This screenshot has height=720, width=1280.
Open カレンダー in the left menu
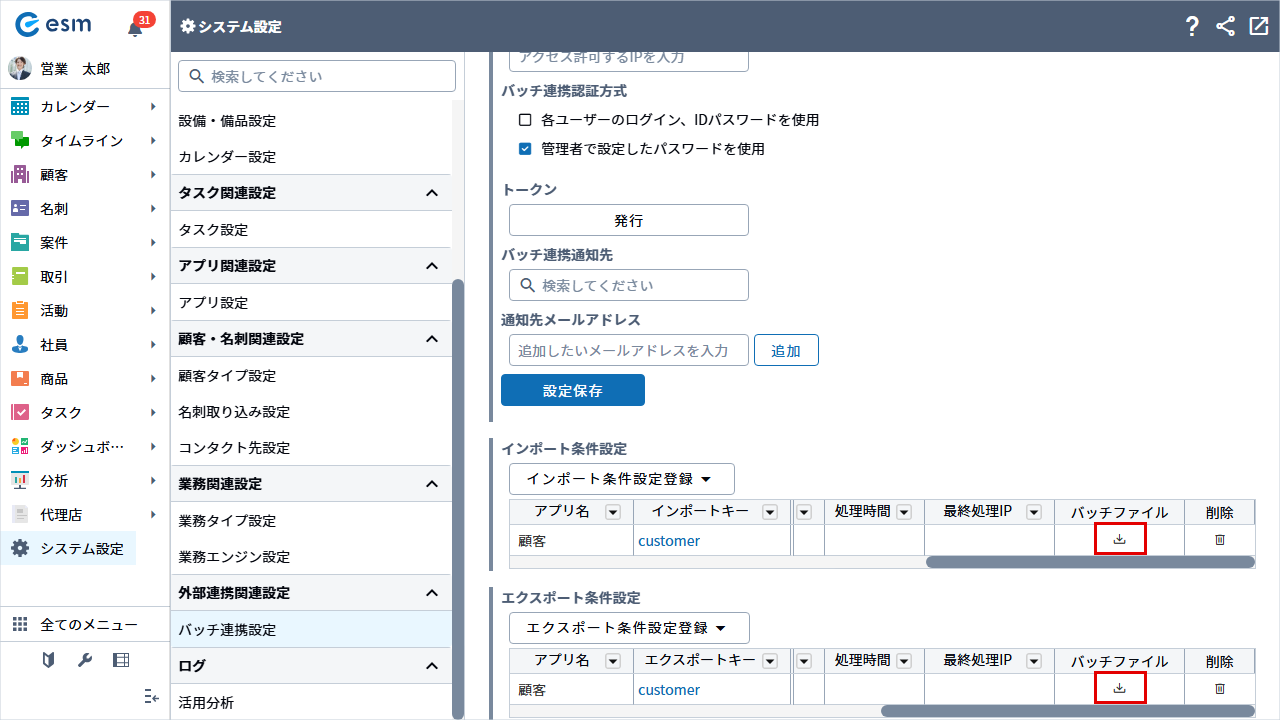pyautogui.click(x=75, y=107)
